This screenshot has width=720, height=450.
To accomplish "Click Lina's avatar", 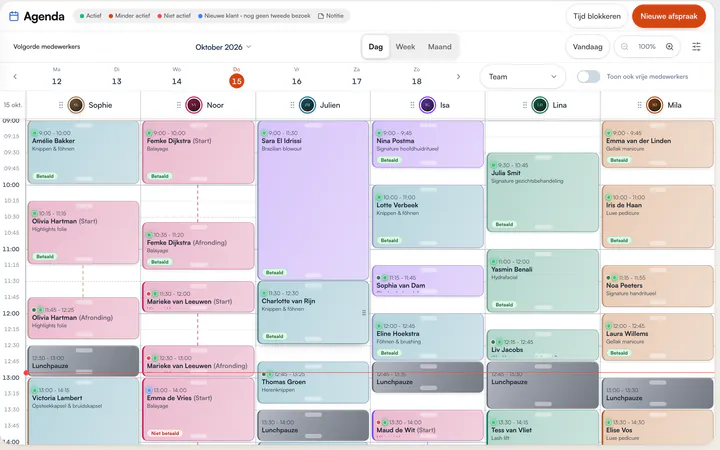I will click(540, 105).
